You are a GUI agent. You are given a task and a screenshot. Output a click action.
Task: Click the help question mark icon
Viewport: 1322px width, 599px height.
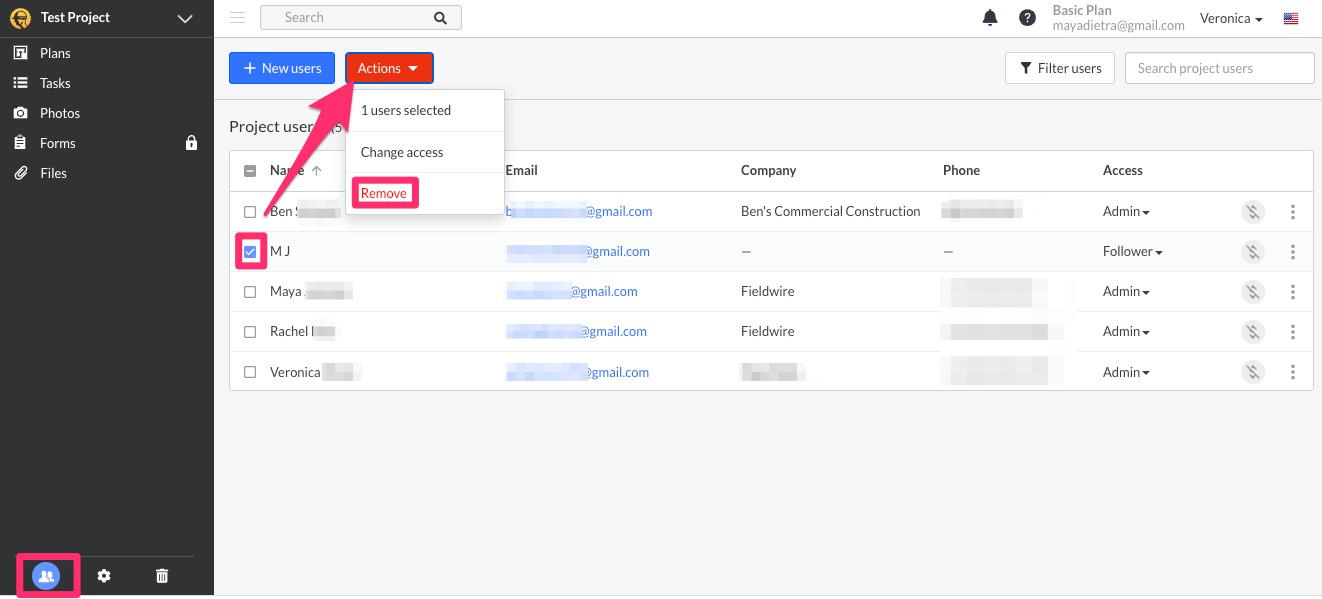(x=1027, y=18)
